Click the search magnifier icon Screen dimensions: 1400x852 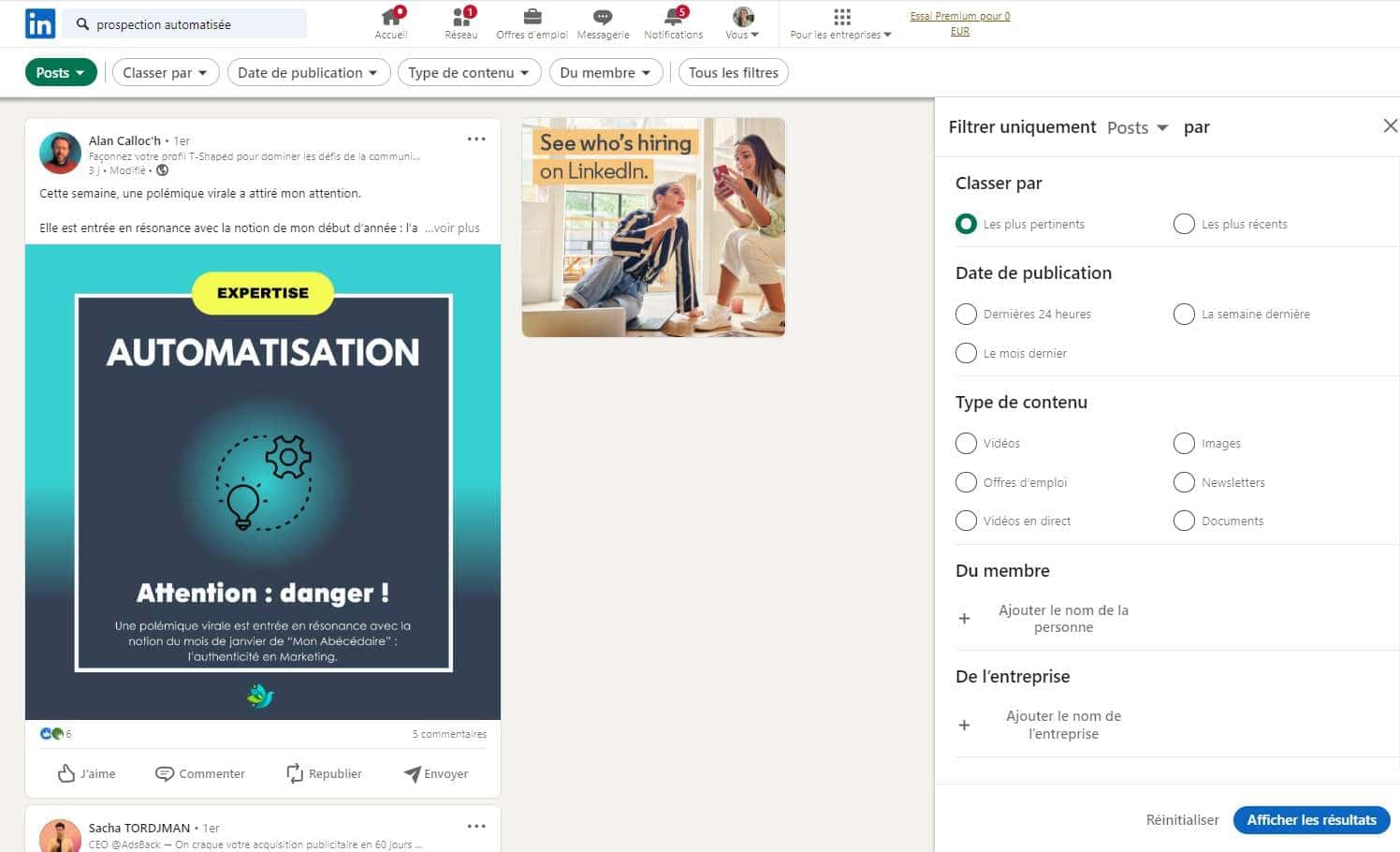pyautogui.click(x=82, y=24)
